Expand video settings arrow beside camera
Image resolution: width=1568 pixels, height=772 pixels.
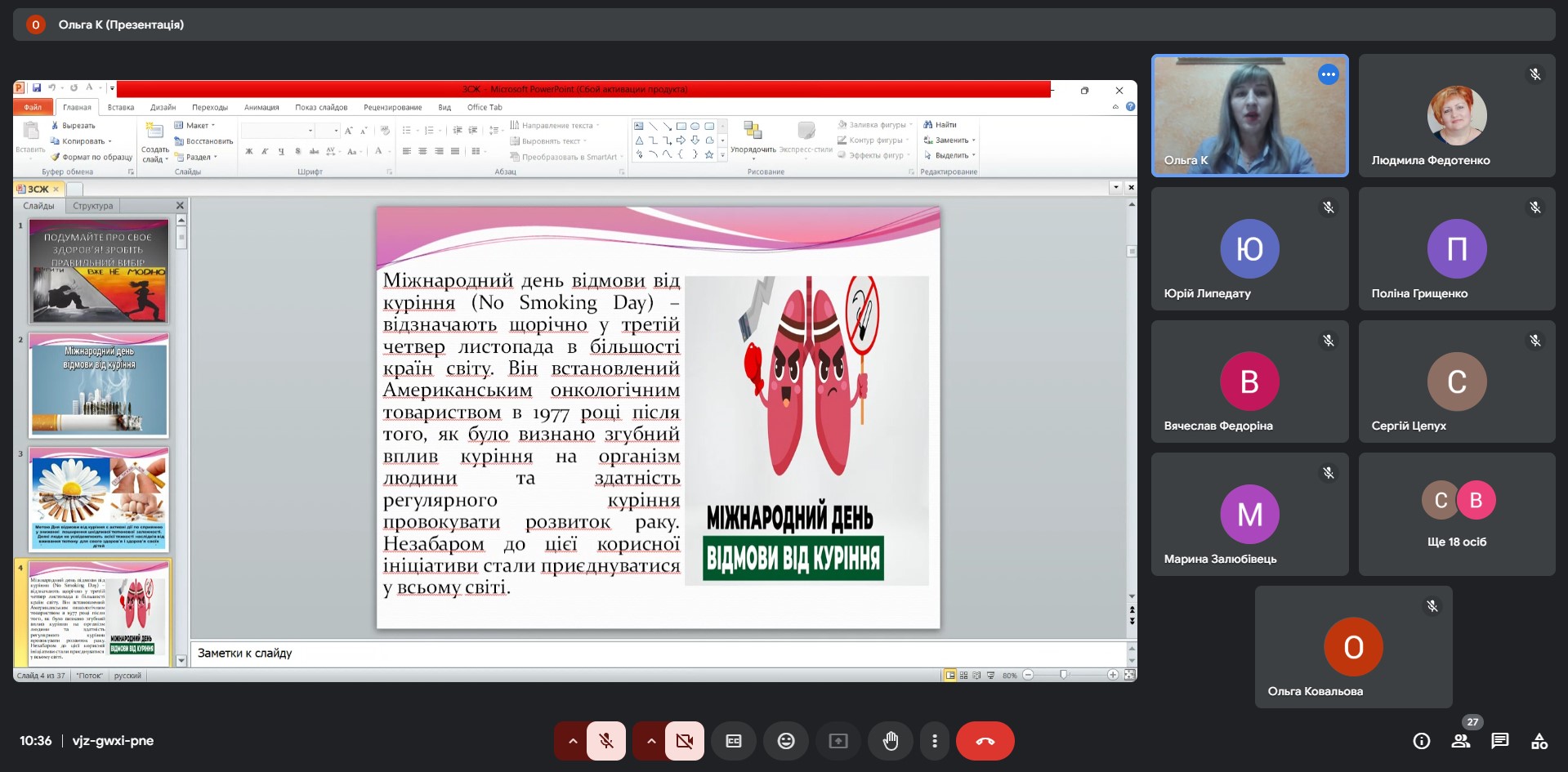(650, 741)
